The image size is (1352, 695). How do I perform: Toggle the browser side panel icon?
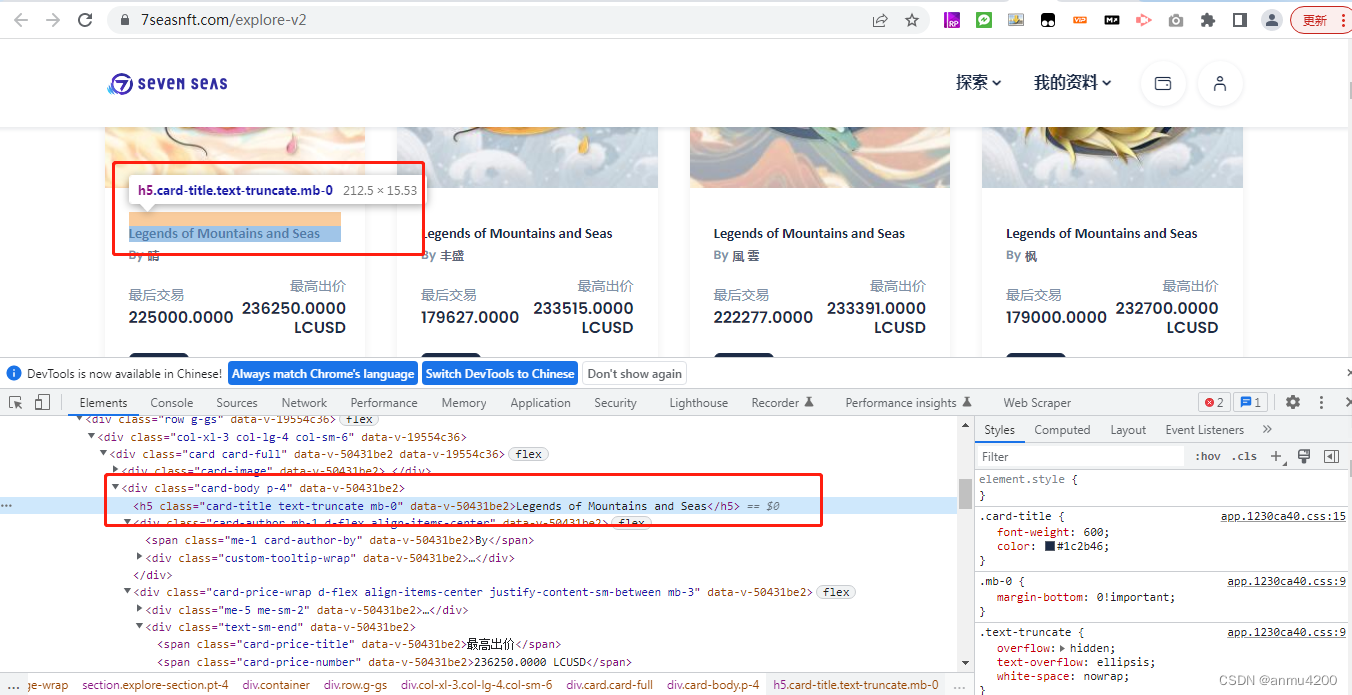click(x=1240, y=20)
